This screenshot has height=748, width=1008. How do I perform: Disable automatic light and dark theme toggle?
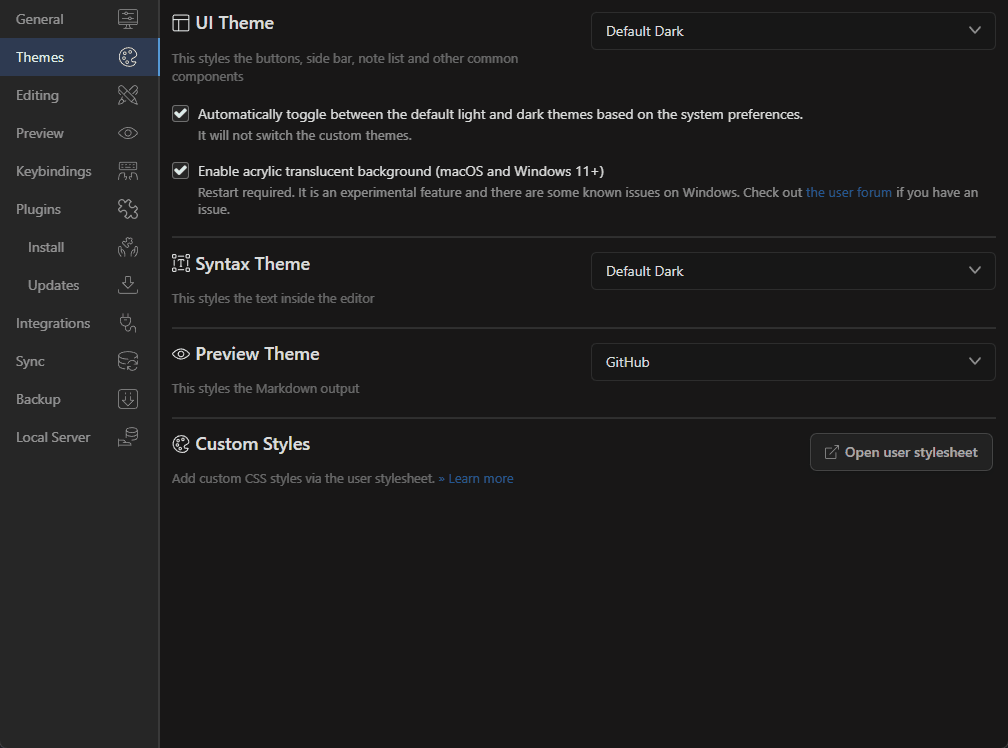click(x=181, y=114)
